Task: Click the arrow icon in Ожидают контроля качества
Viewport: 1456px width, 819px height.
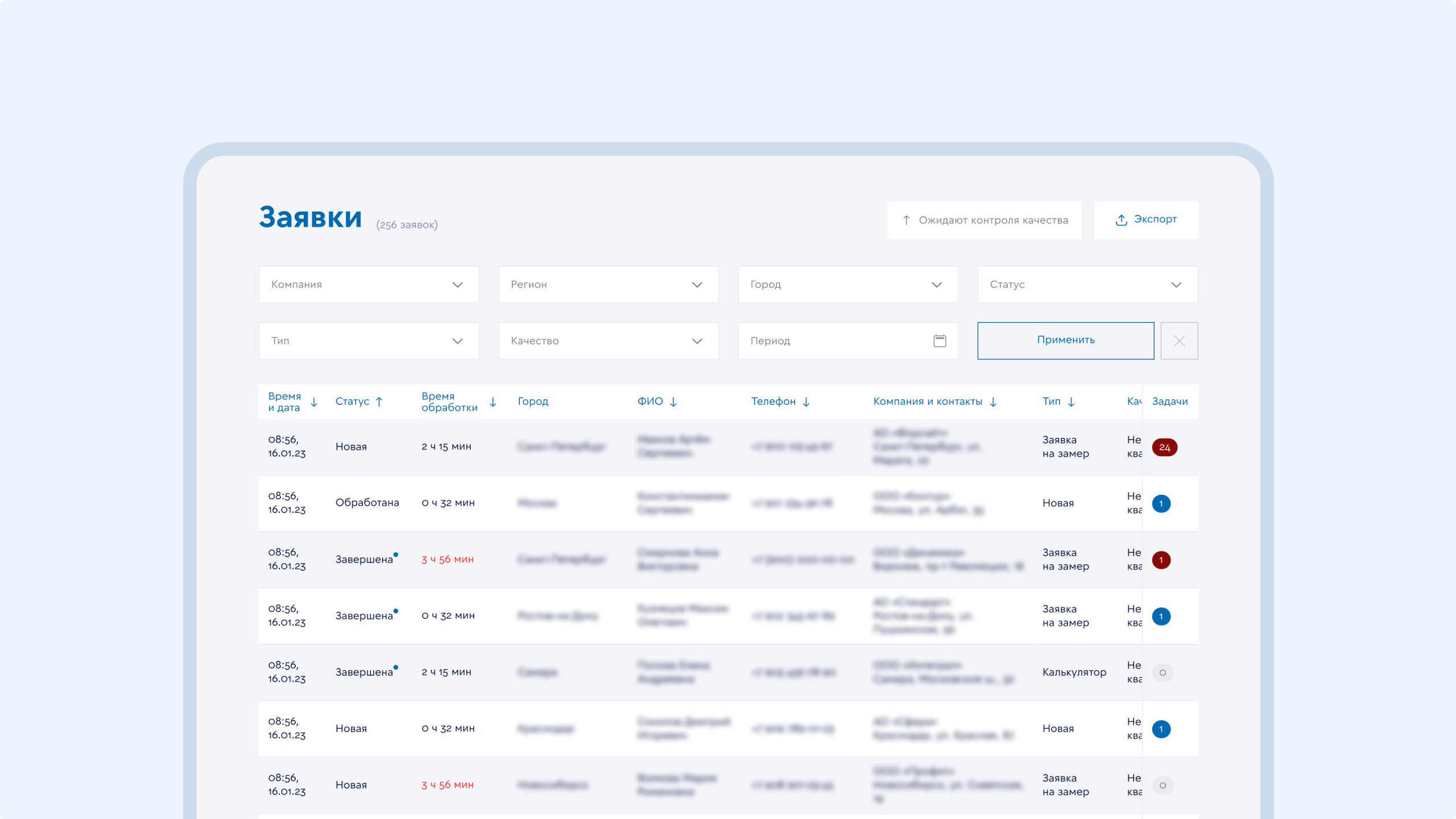Action: [x=907, y=220]
